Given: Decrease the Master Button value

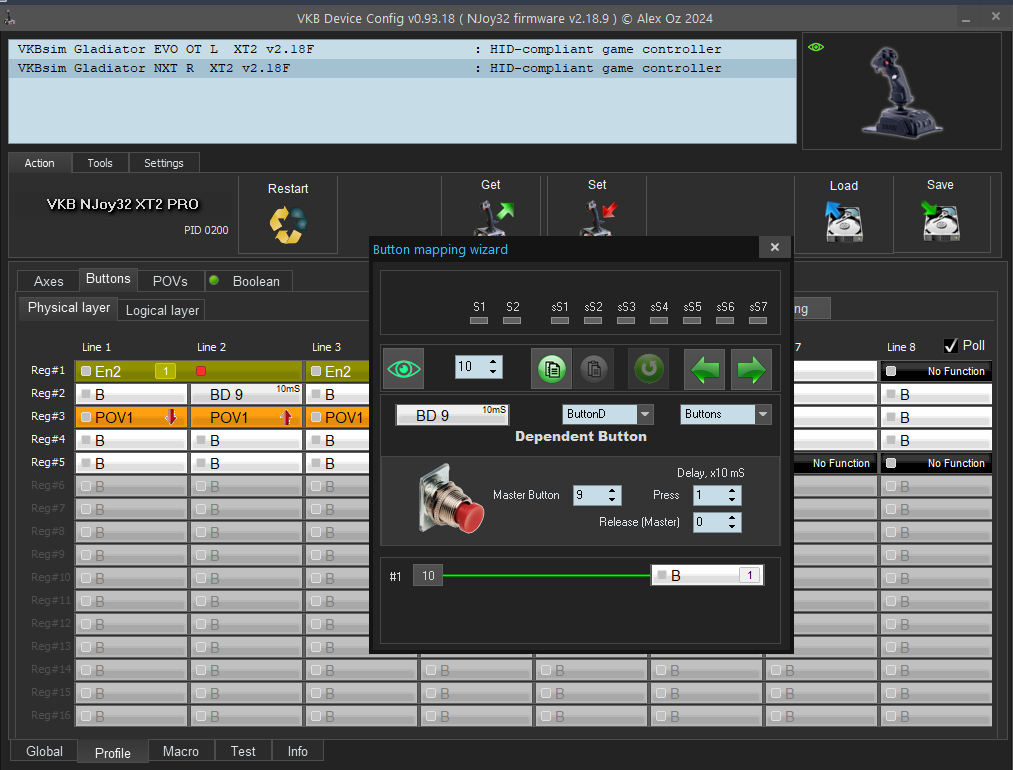Looking at the screenshot, I should 612,501.
